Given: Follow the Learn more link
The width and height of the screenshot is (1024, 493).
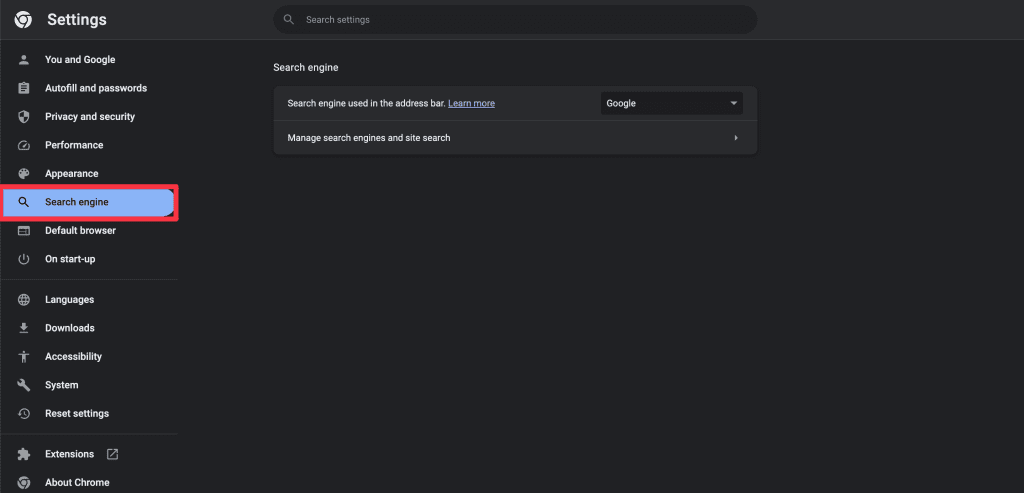Looking at the screenshot, I should click(471, 104).
